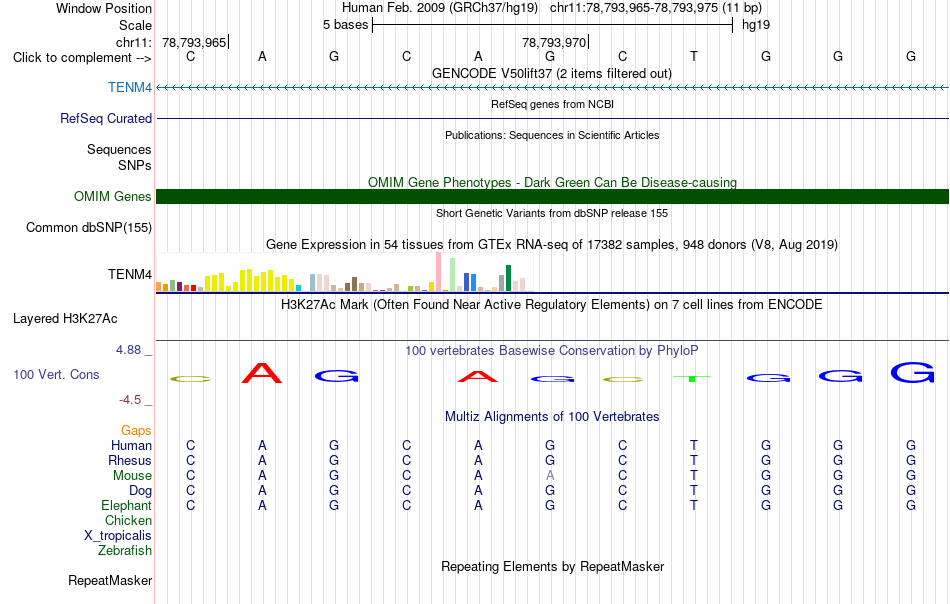Viewport: 950px width, 604px height.
Task: Click the '5 bases' scale bar label
Action: (345, 25)
